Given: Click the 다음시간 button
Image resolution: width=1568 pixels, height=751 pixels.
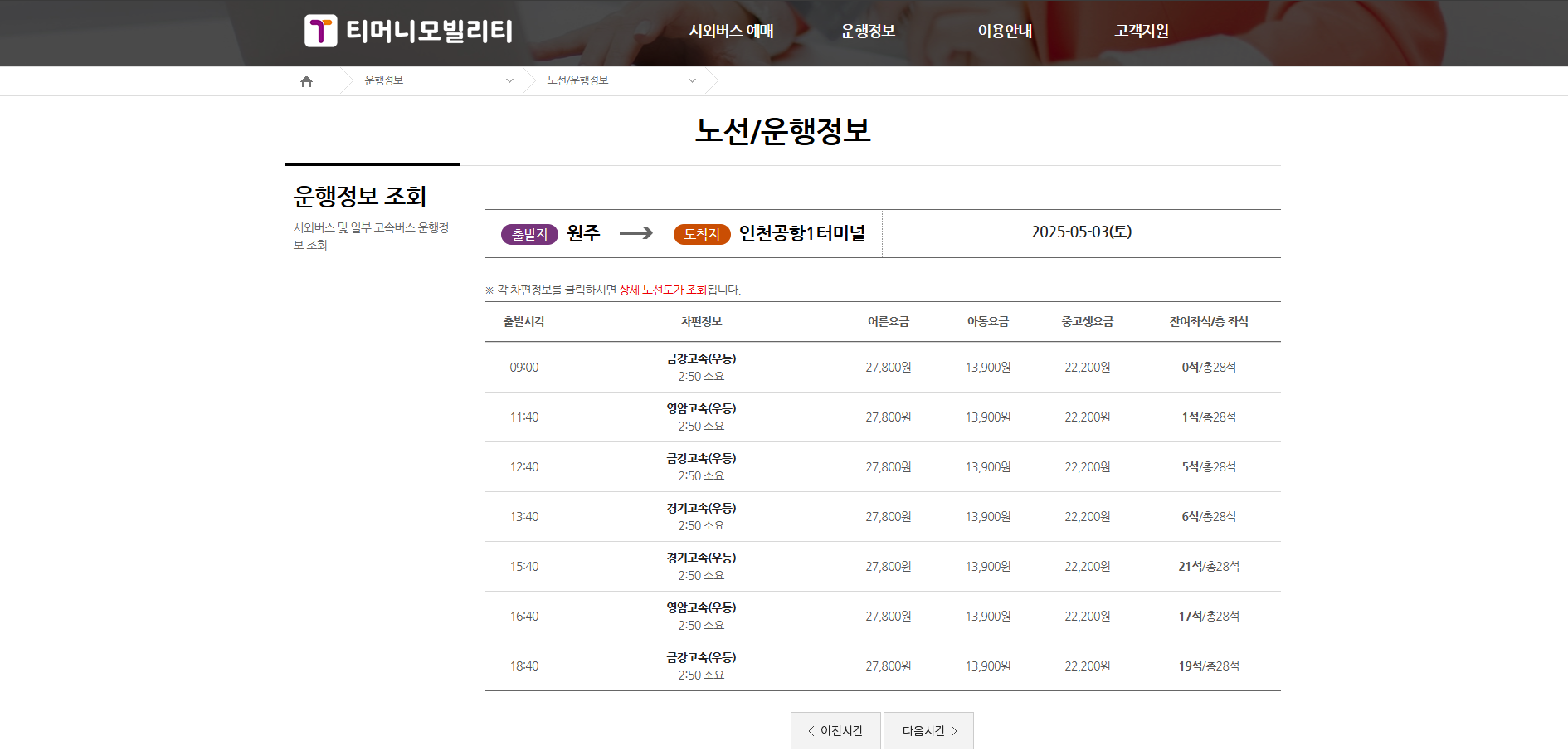Looking at the screenshot, I should click(x=928, y=730).
